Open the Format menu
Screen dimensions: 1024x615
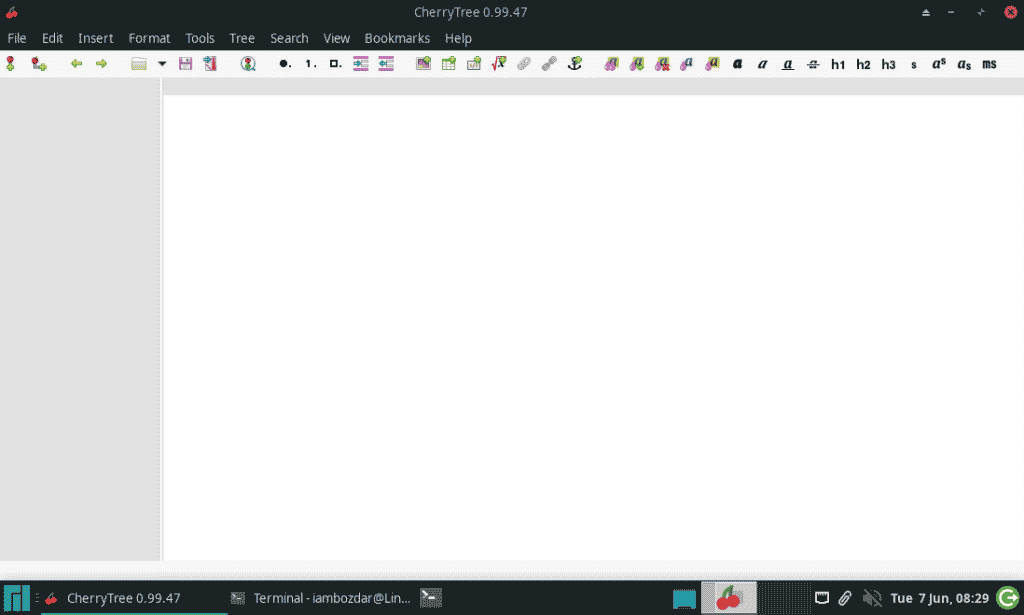click(149, 38)
